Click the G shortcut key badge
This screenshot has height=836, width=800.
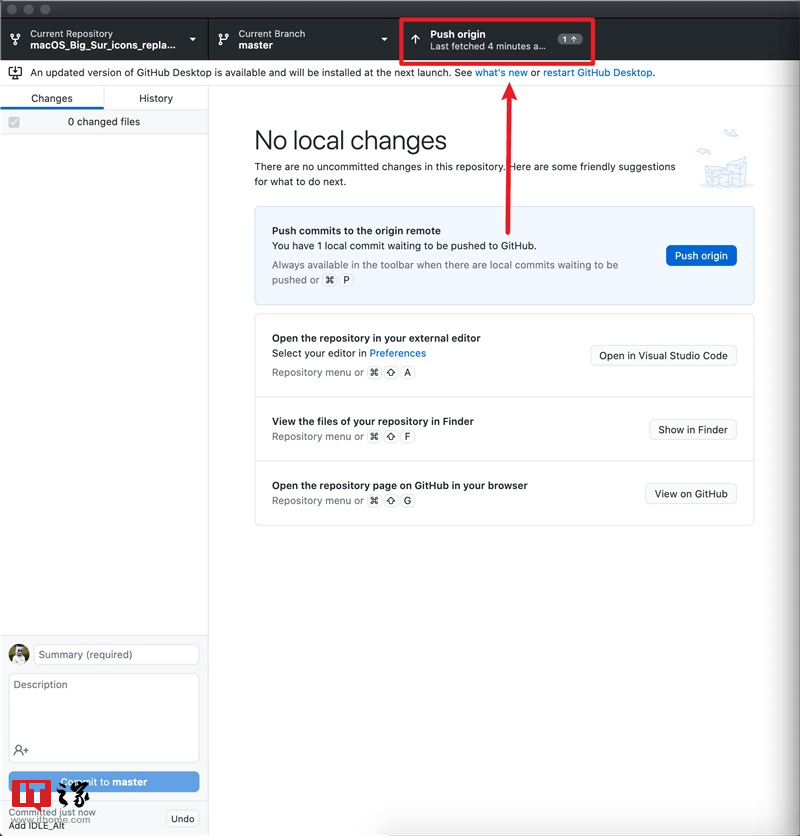(x=407, y=501)
